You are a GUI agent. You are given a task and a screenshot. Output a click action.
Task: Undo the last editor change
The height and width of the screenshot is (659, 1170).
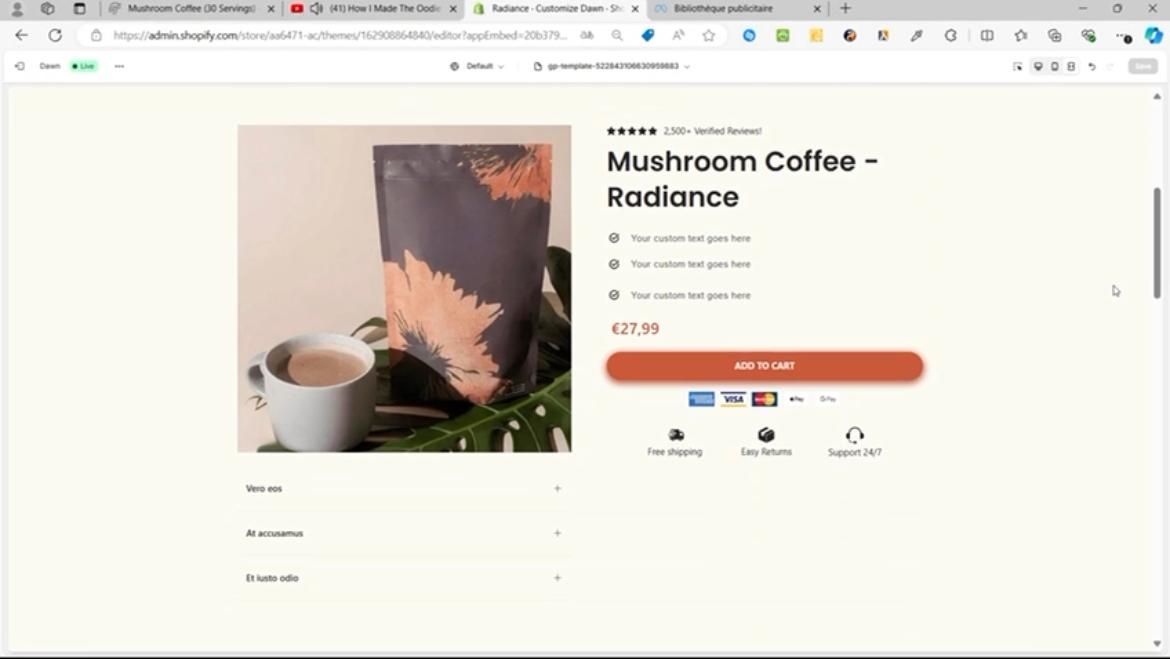coord(1092,66)
